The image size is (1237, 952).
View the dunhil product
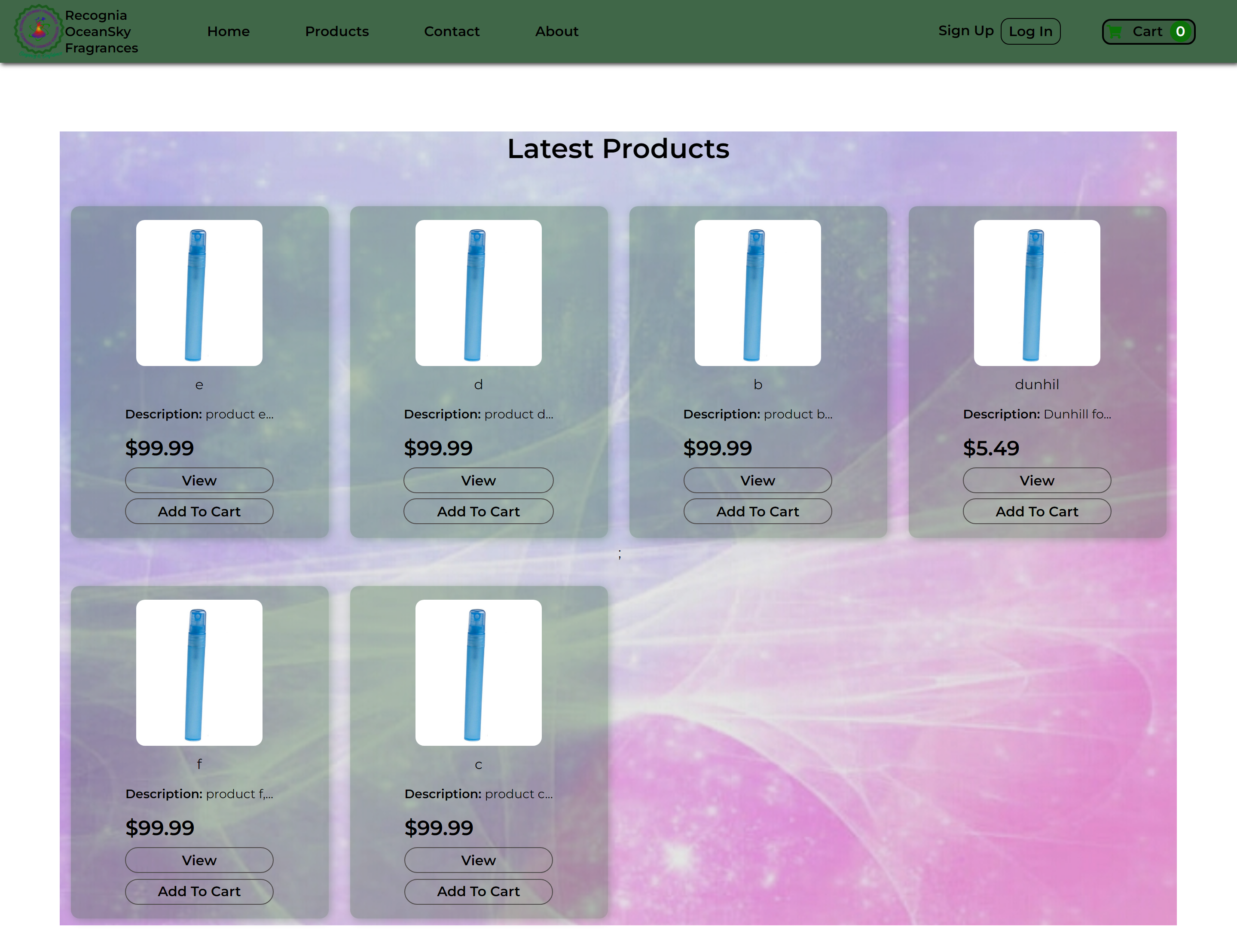coord(1037,480)
